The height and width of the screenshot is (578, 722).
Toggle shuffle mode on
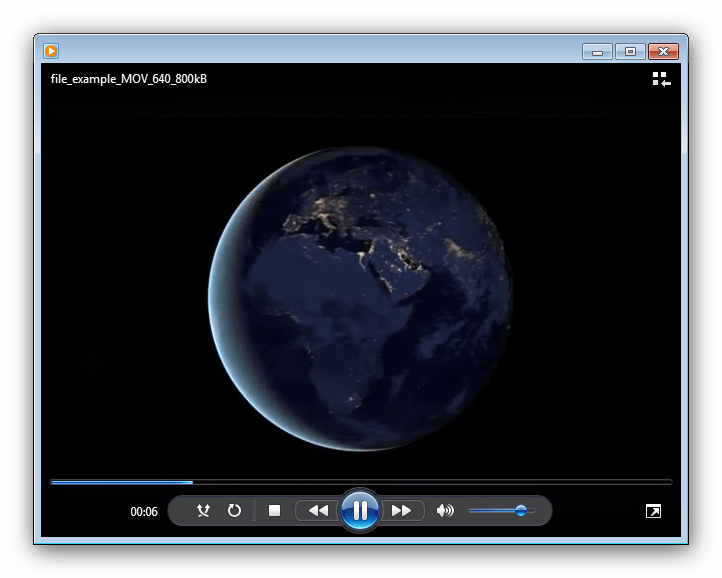click(203, 511)
